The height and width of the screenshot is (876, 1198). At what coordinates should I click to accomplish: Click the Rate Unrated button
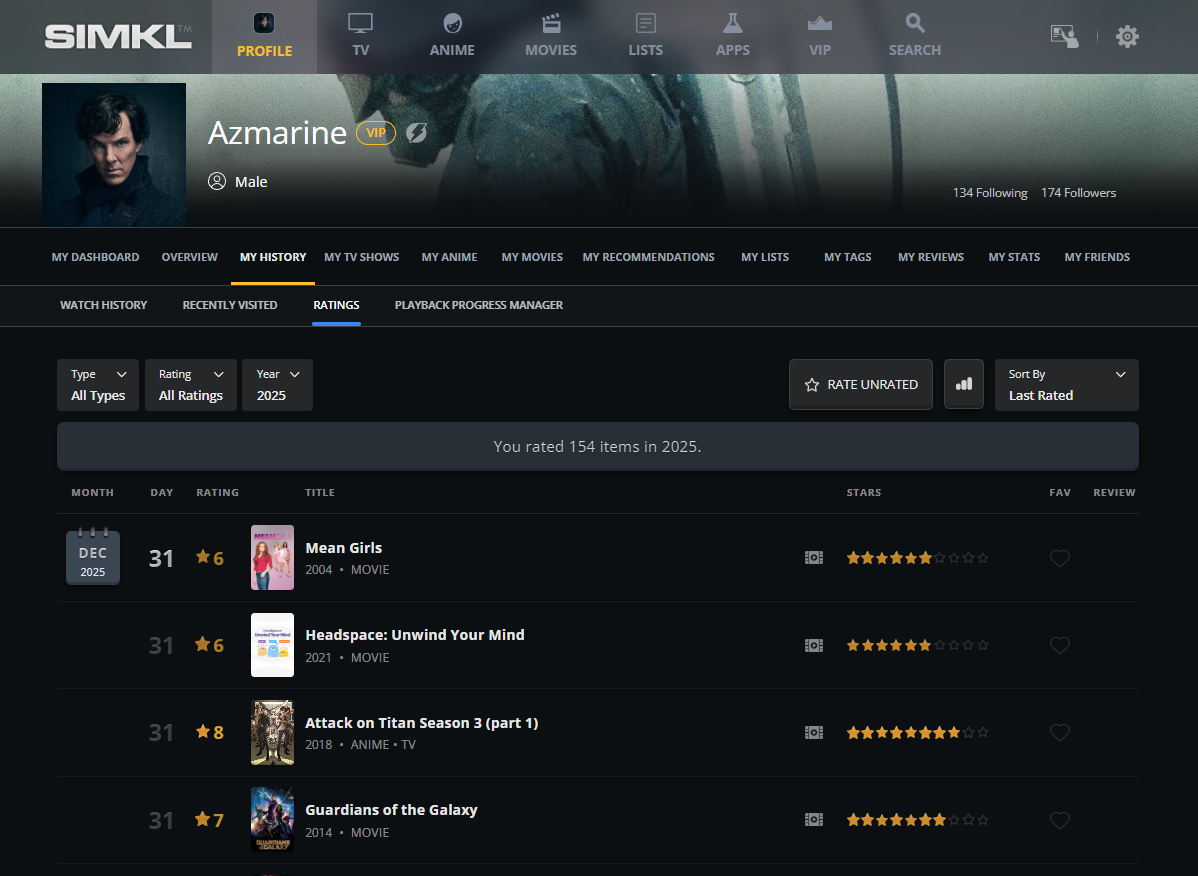(860, 385)
